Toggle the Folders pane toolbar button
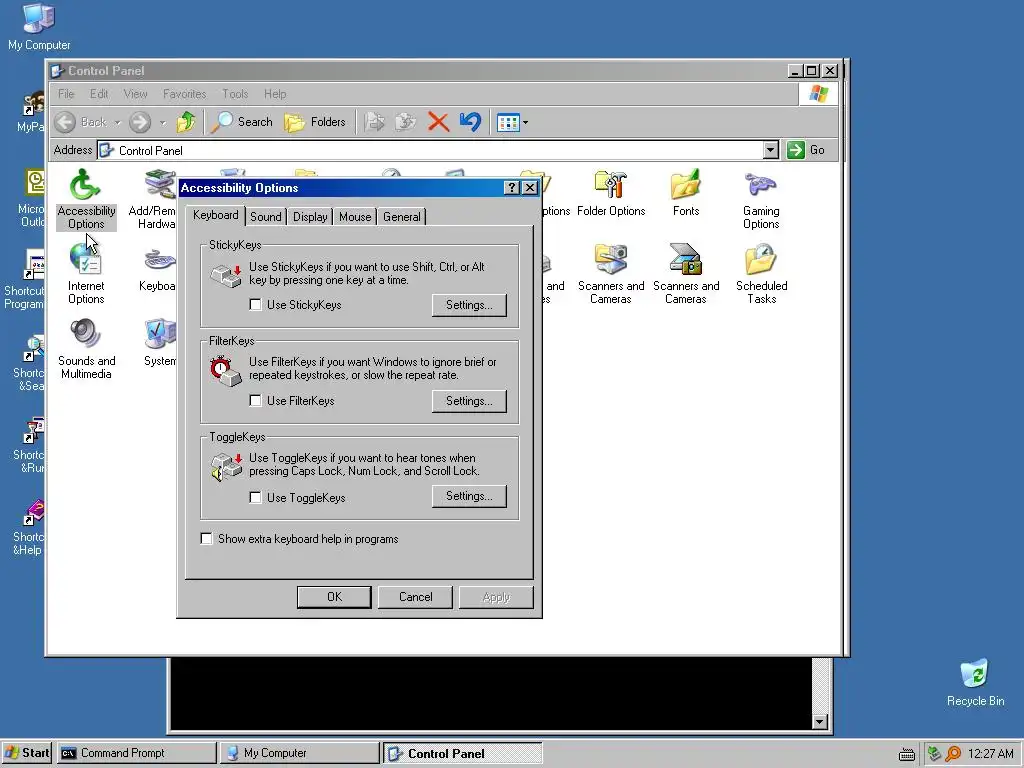 tap(315, 121)
